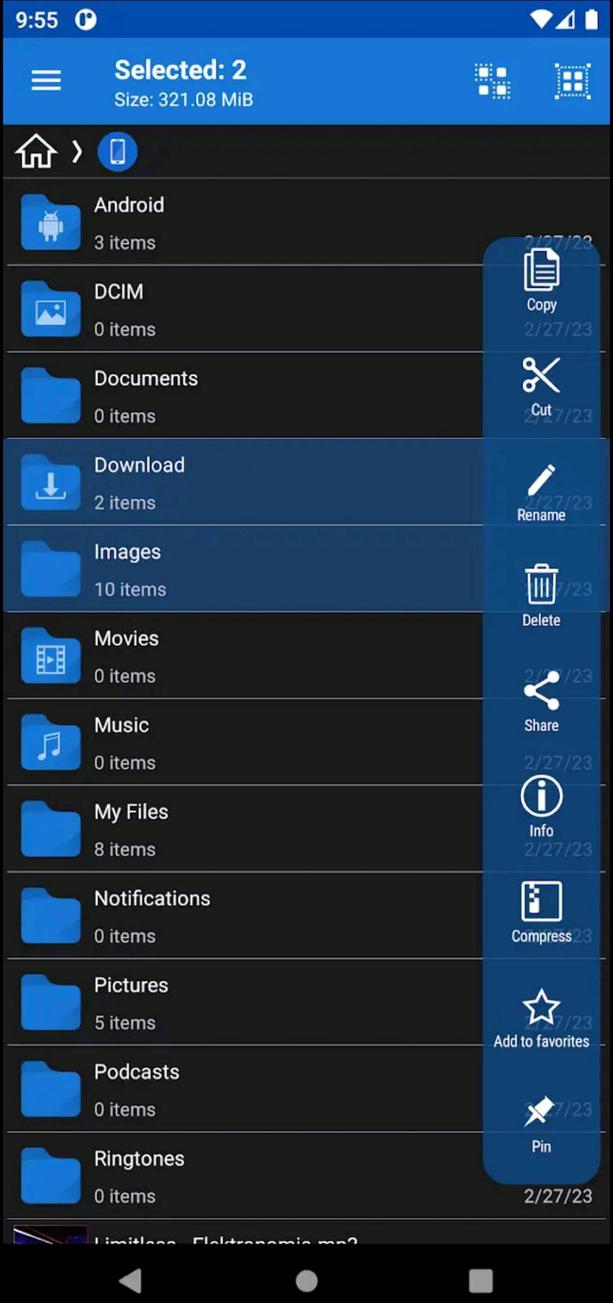Tap the Notifications folder icon
This screenshot has width=613, height=1303.
[x=50, y=916]
